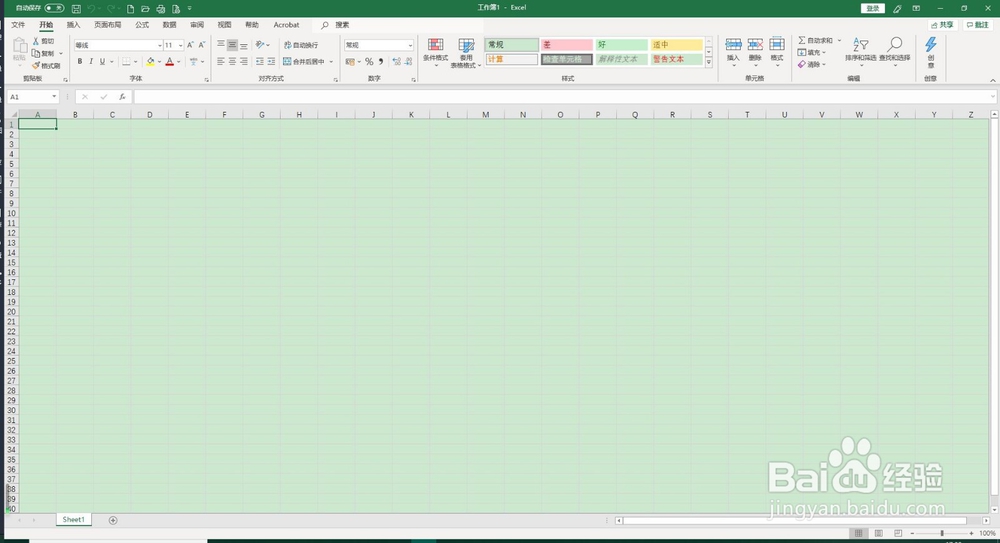The height and width of the screenshot is (543, 1000).
Task: Apply comma style number format
Action: pos(381,62)
